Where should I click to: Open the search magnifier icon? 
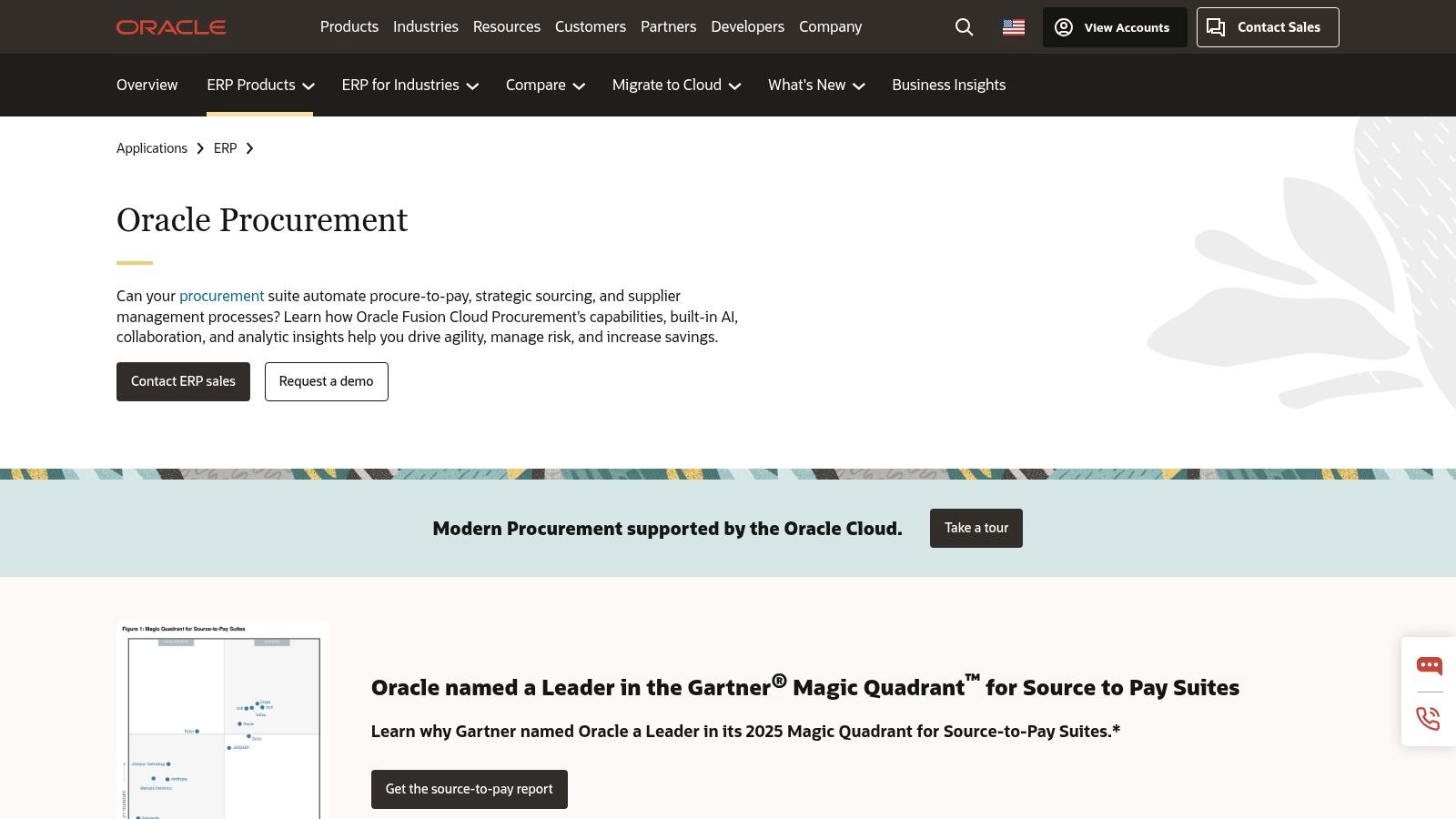pos(964,27)
